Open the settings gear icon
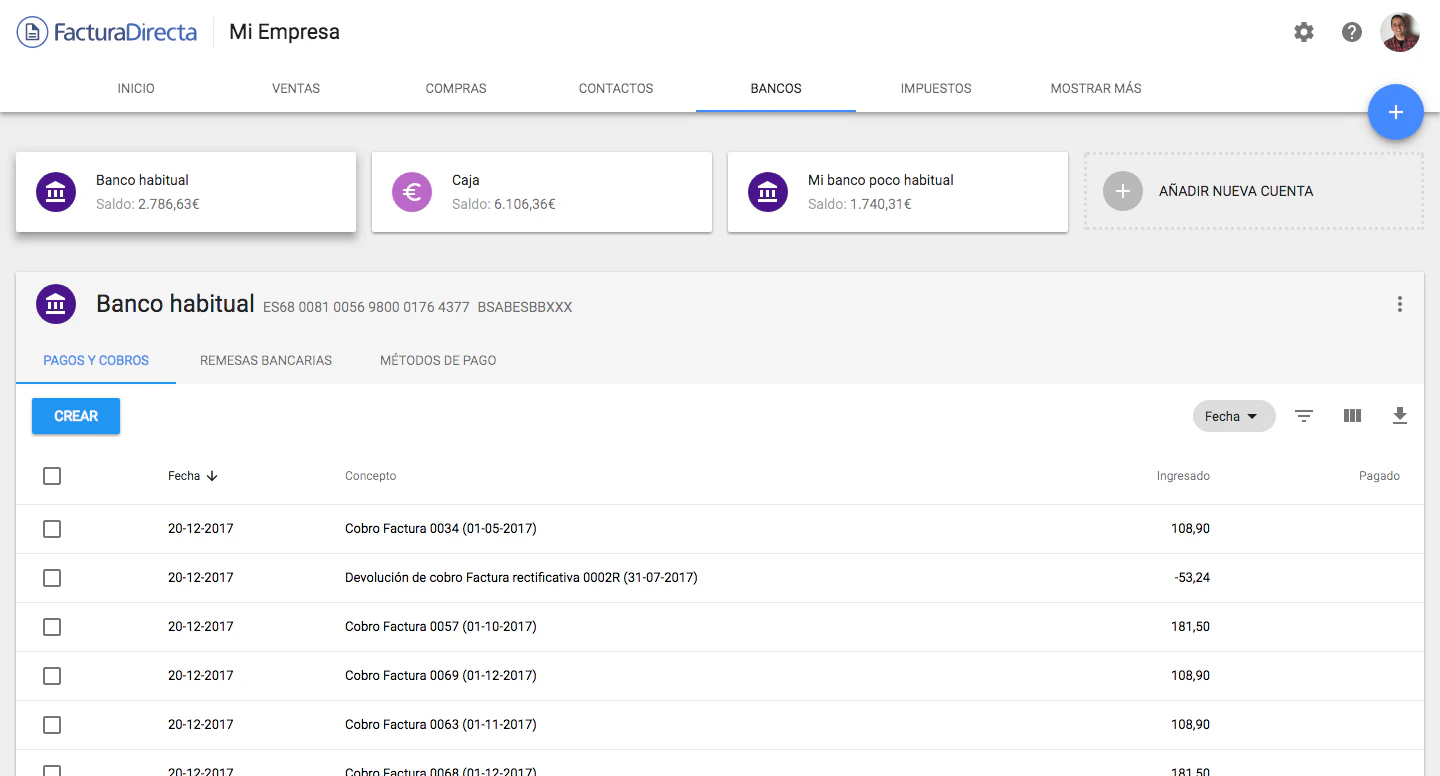1440x776 pixels. pyautogui.click(x=1304, y=32)
